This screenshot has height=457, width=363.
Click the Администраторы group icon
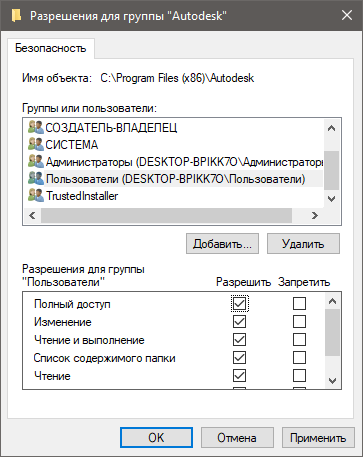pos(36,162)
